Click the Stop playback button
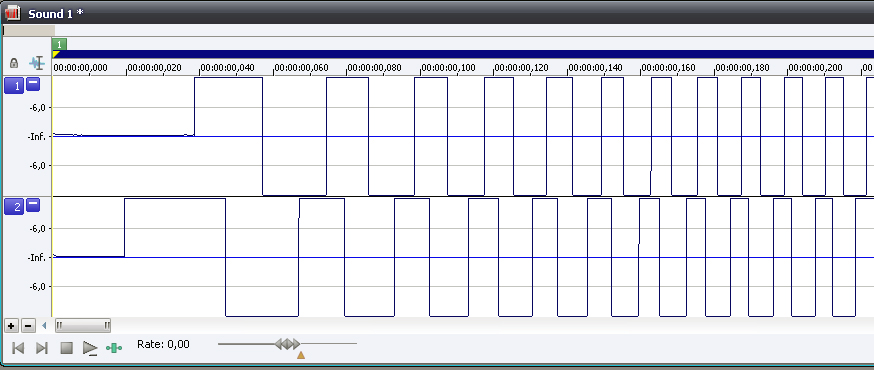 tap(67, 348)
